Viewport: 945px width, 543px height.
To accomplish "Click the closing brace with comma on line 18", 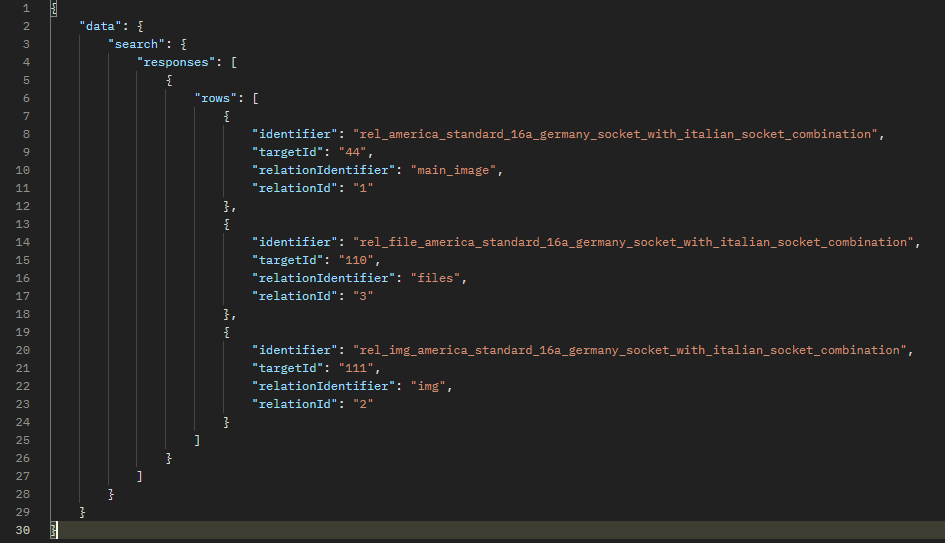I will coord(230,314).
